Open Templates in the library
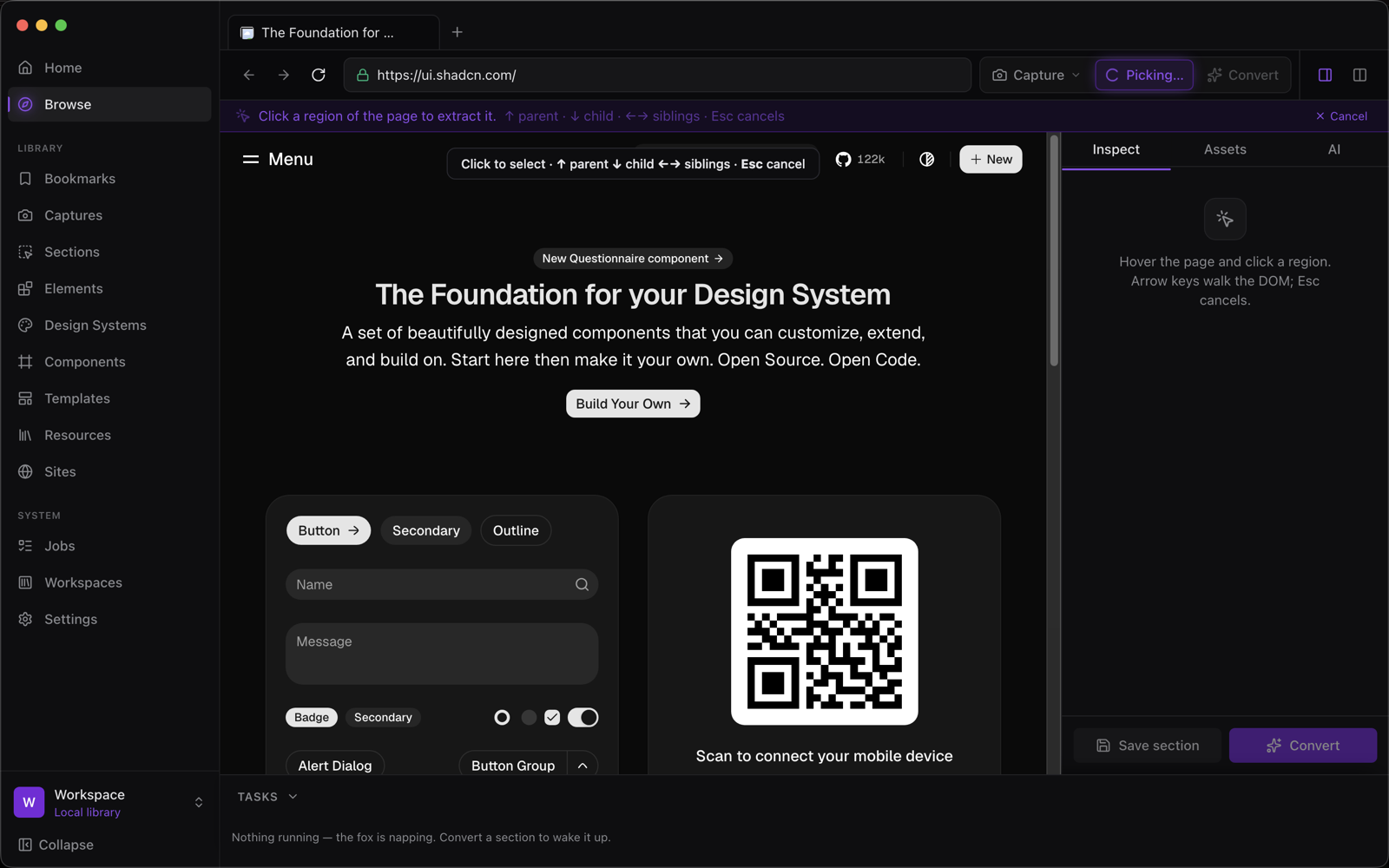The image size is (1389, 868). 109,398
